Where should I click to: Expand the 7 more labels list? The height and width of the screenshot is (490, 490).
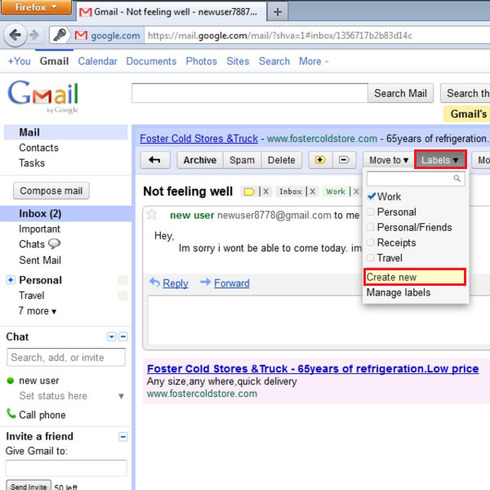[37, 311]
